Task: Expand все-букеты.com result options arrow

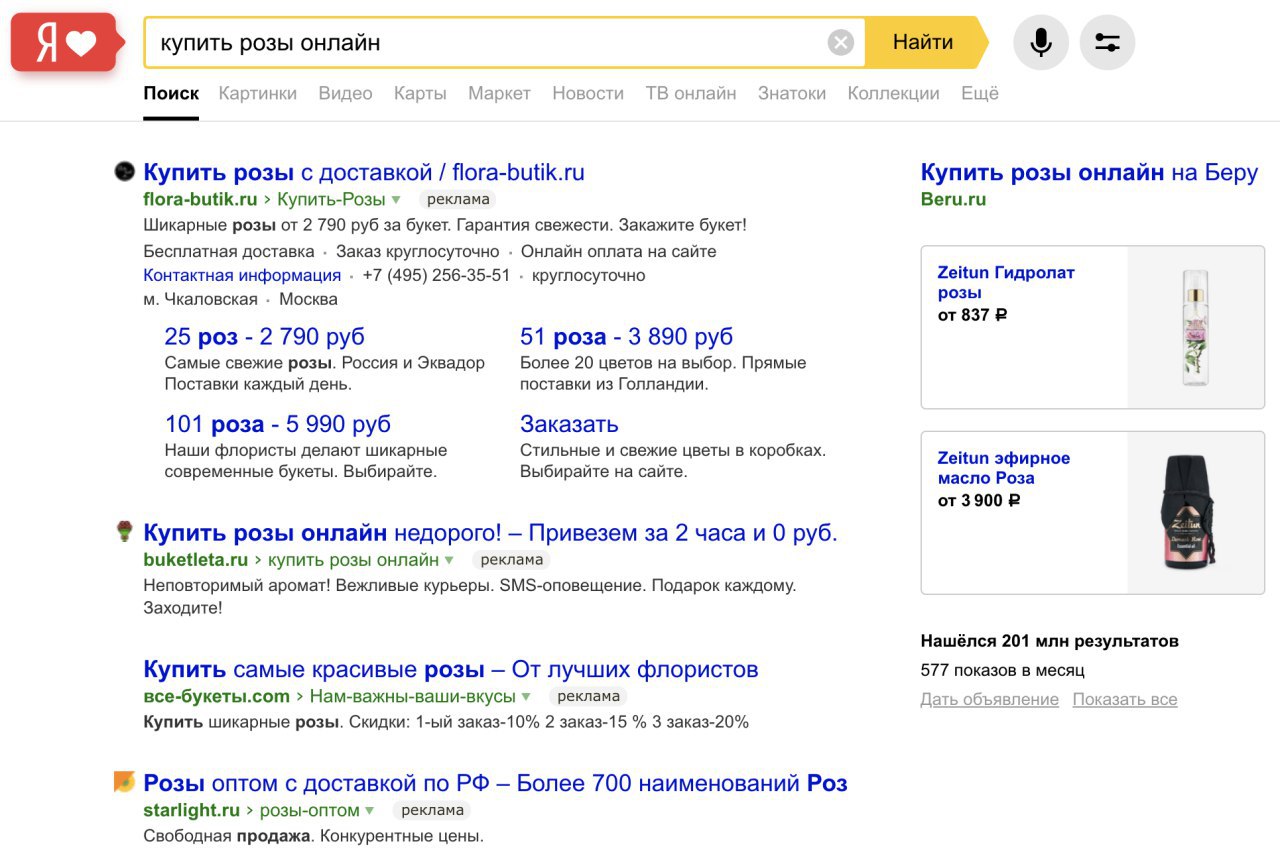Action: [526, 697]
